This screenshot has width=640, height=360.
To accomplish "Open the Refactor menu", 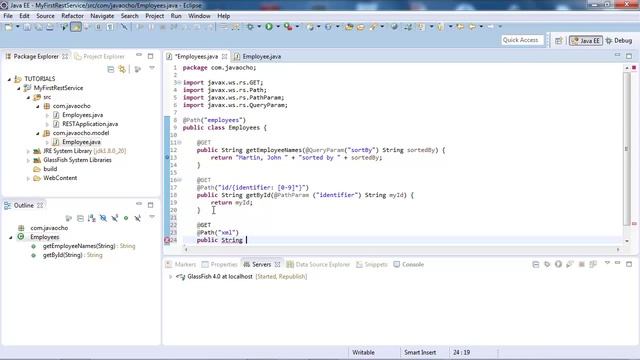I will tap(72, 16).
